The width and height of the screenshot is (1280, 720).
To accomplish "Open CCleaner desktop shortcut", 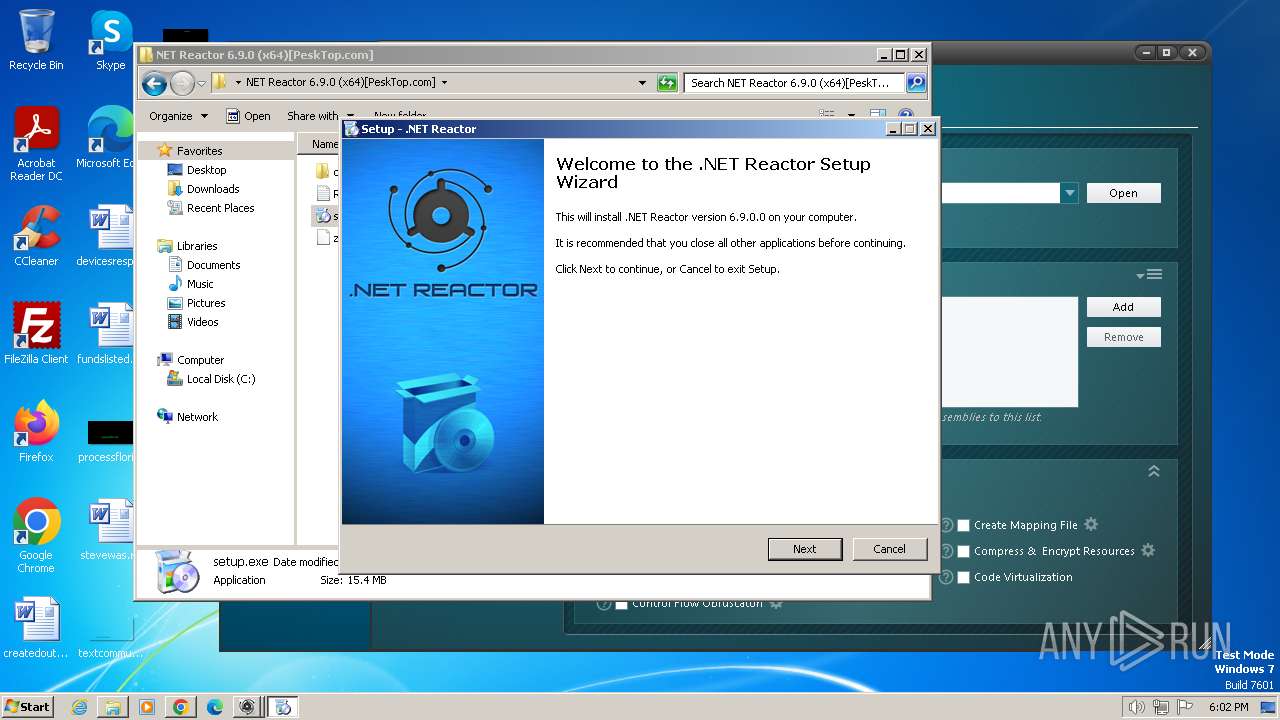I will coord(36,236).
